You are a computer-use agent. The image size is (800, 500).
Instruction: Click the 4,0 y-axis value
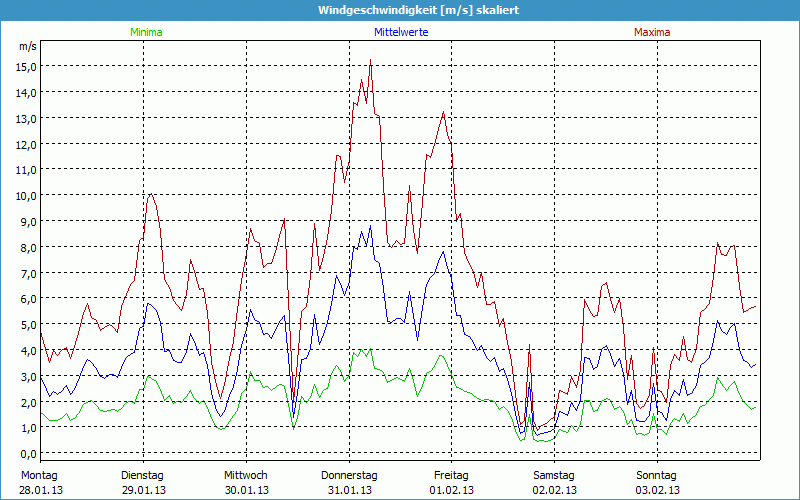point(29,351)
